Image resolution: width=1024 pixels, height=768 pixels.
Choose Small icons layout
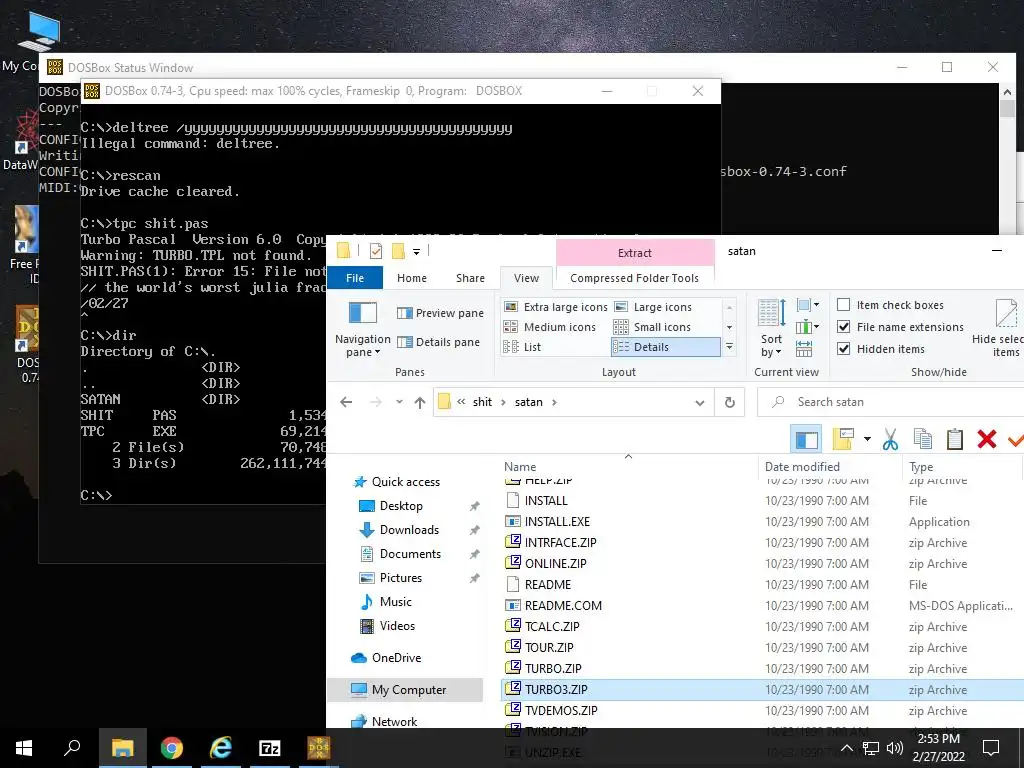point(652,327)
